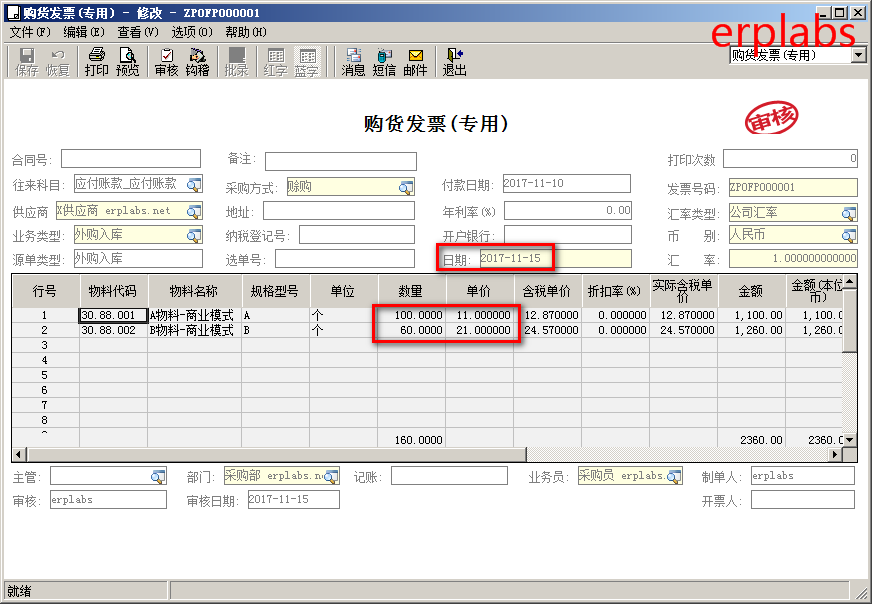Click the 红字 red invoice icon

click(x=275, y=61)
